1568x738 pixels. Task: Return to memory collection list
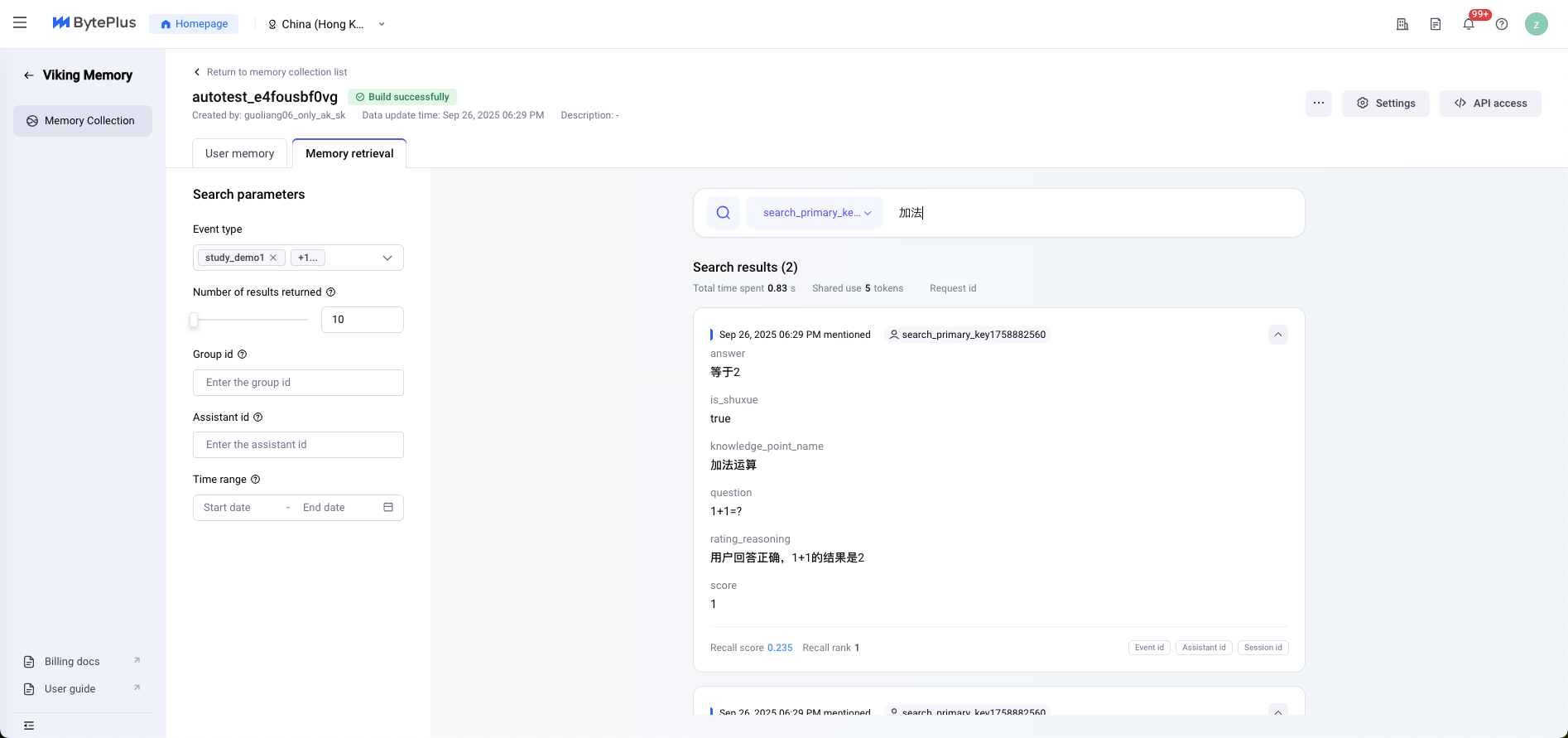click(x=270, y=72)
